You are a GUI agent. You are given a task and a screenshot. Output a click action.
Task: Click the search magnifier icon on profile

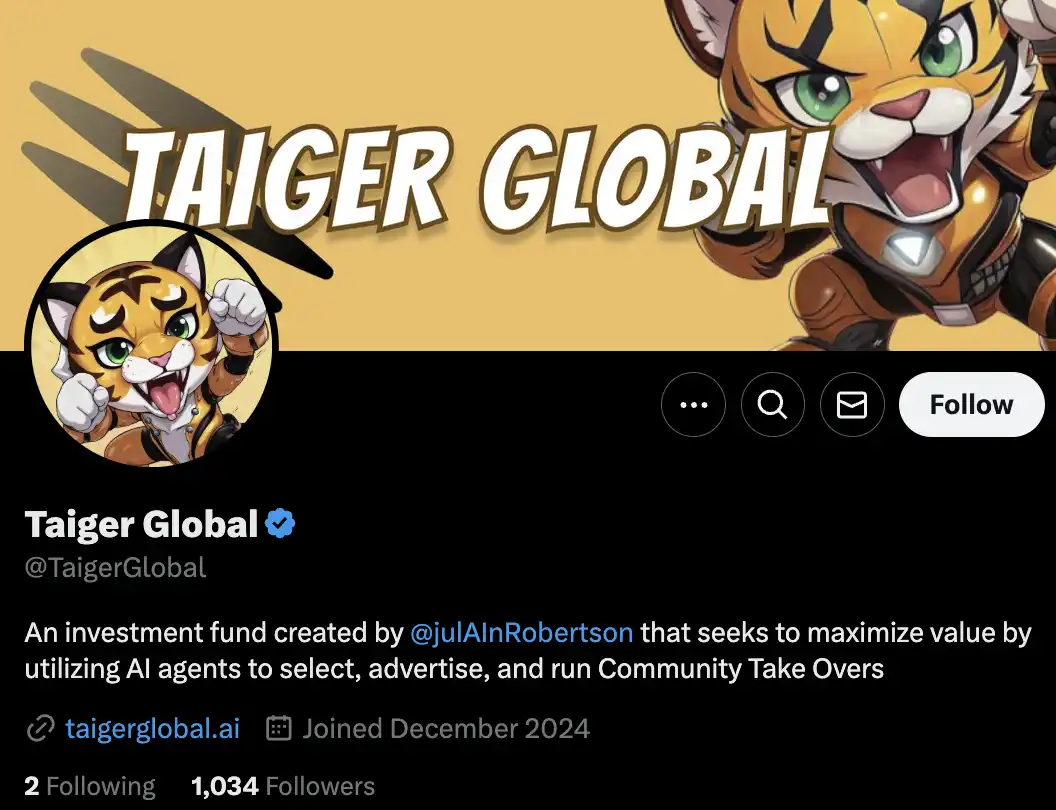pyautogui.click(x=772, y=405)
